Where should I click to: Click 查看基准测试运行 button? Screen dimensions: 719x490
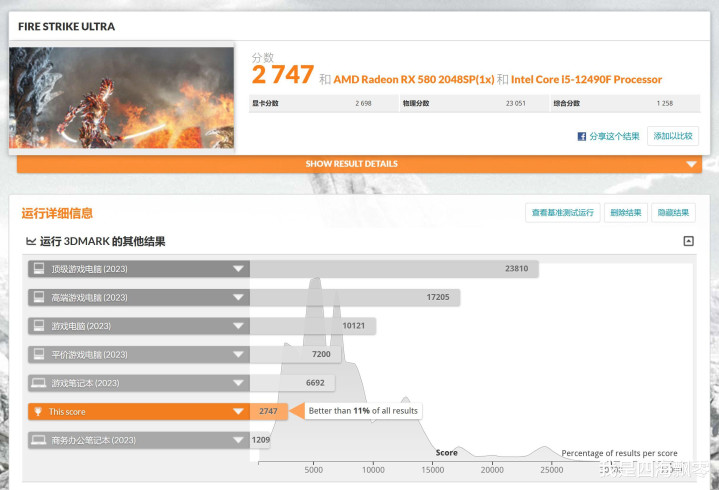click(563, 213)
